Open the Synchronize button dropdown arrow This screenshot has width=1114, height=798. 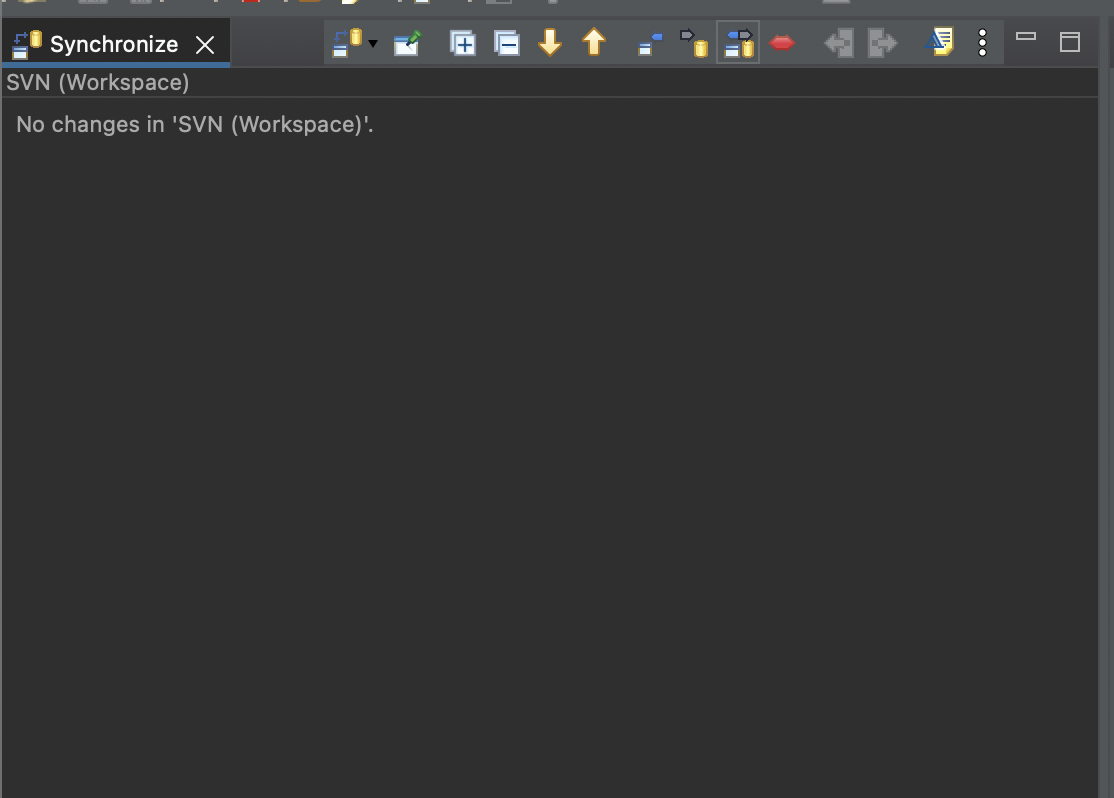pos(373,44)
